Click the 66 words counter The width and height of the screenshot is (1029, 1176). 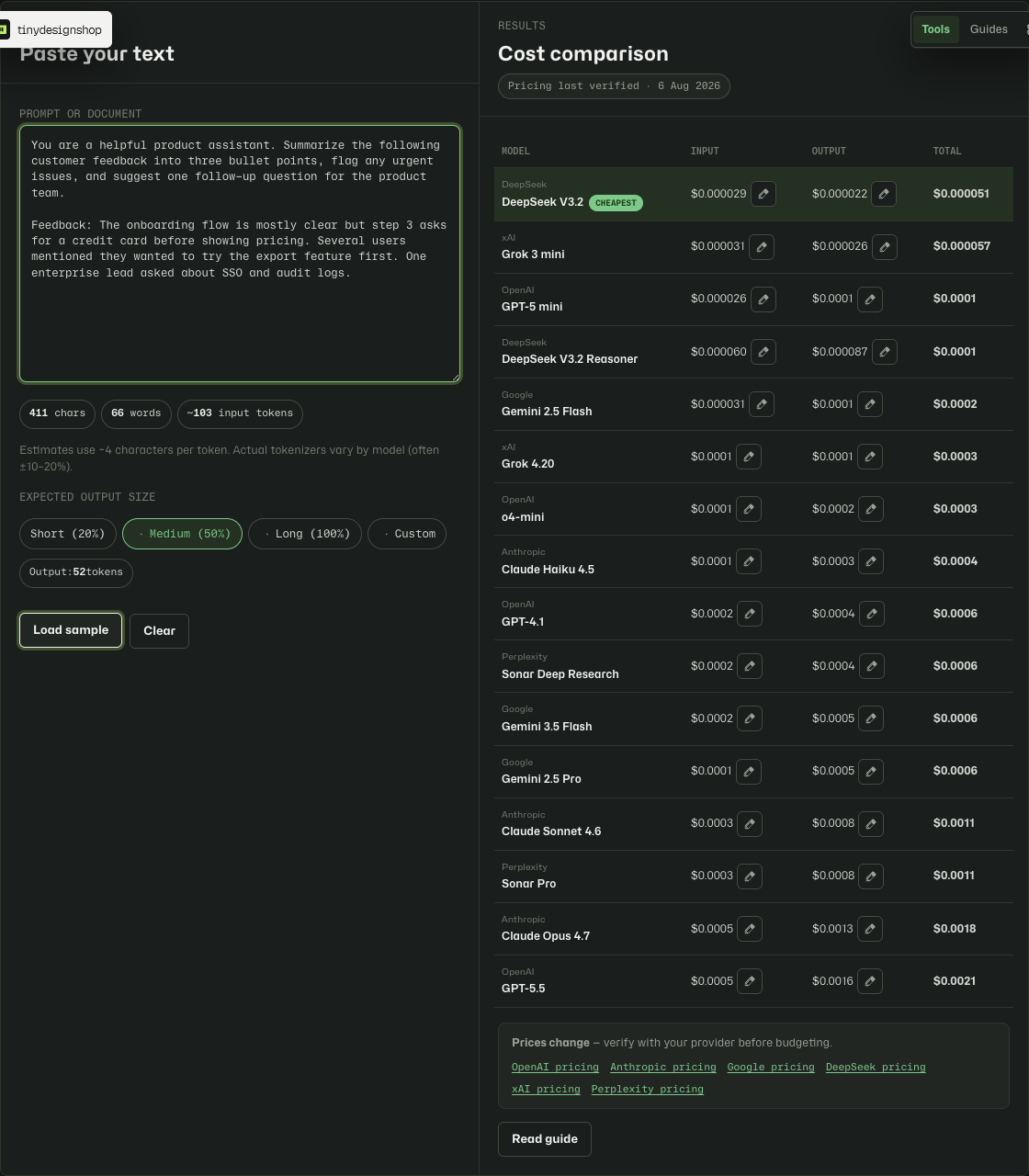[x=136, y=413]
